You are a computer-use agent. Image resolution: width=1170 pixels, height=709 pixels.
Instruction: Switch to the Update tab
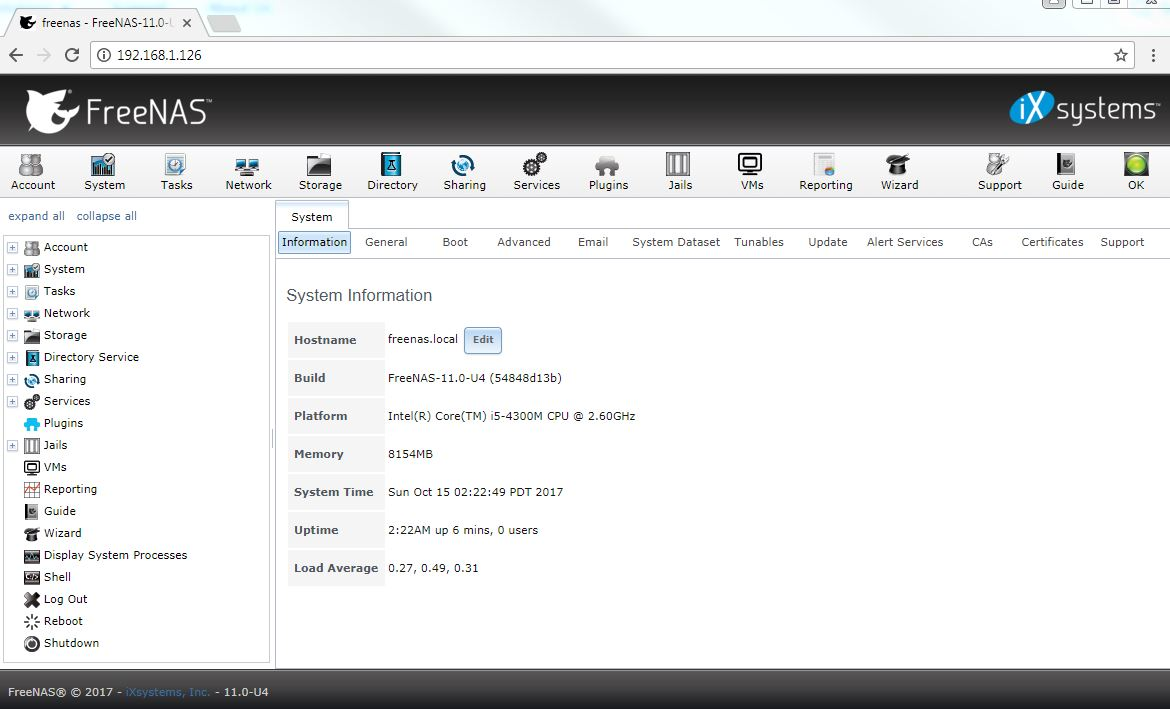(x=828, y=242)
